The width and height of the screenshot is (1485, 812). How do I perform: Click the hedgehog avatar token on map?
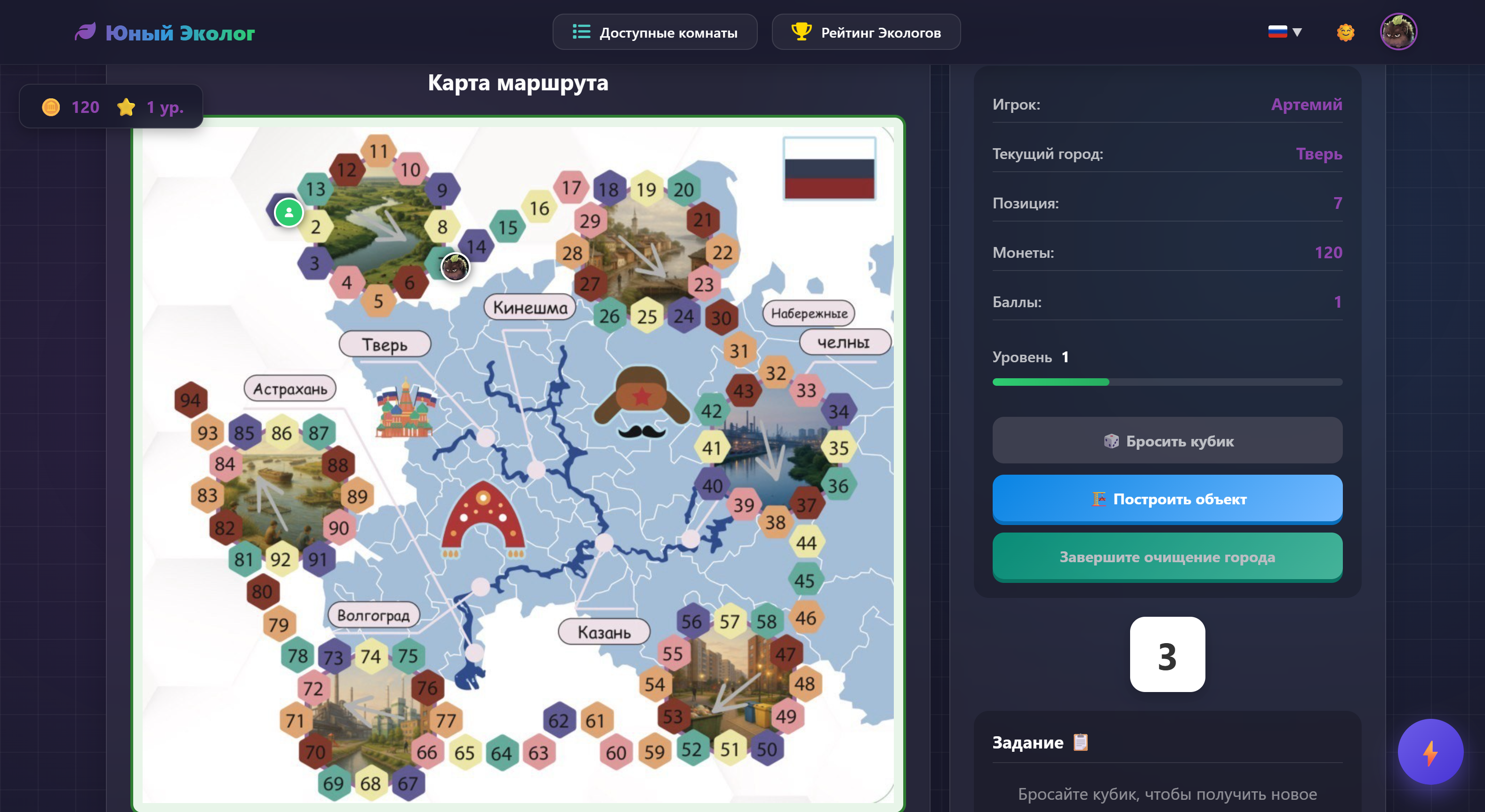[x=455, y=267]
